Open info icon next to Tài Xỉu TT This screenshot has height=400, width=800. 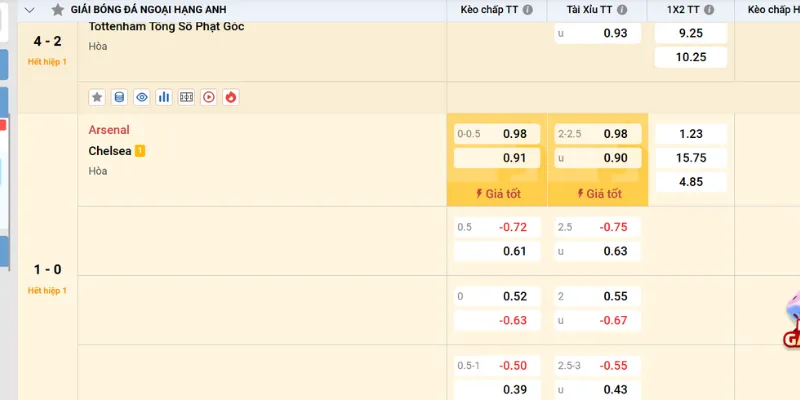(621, 10)
